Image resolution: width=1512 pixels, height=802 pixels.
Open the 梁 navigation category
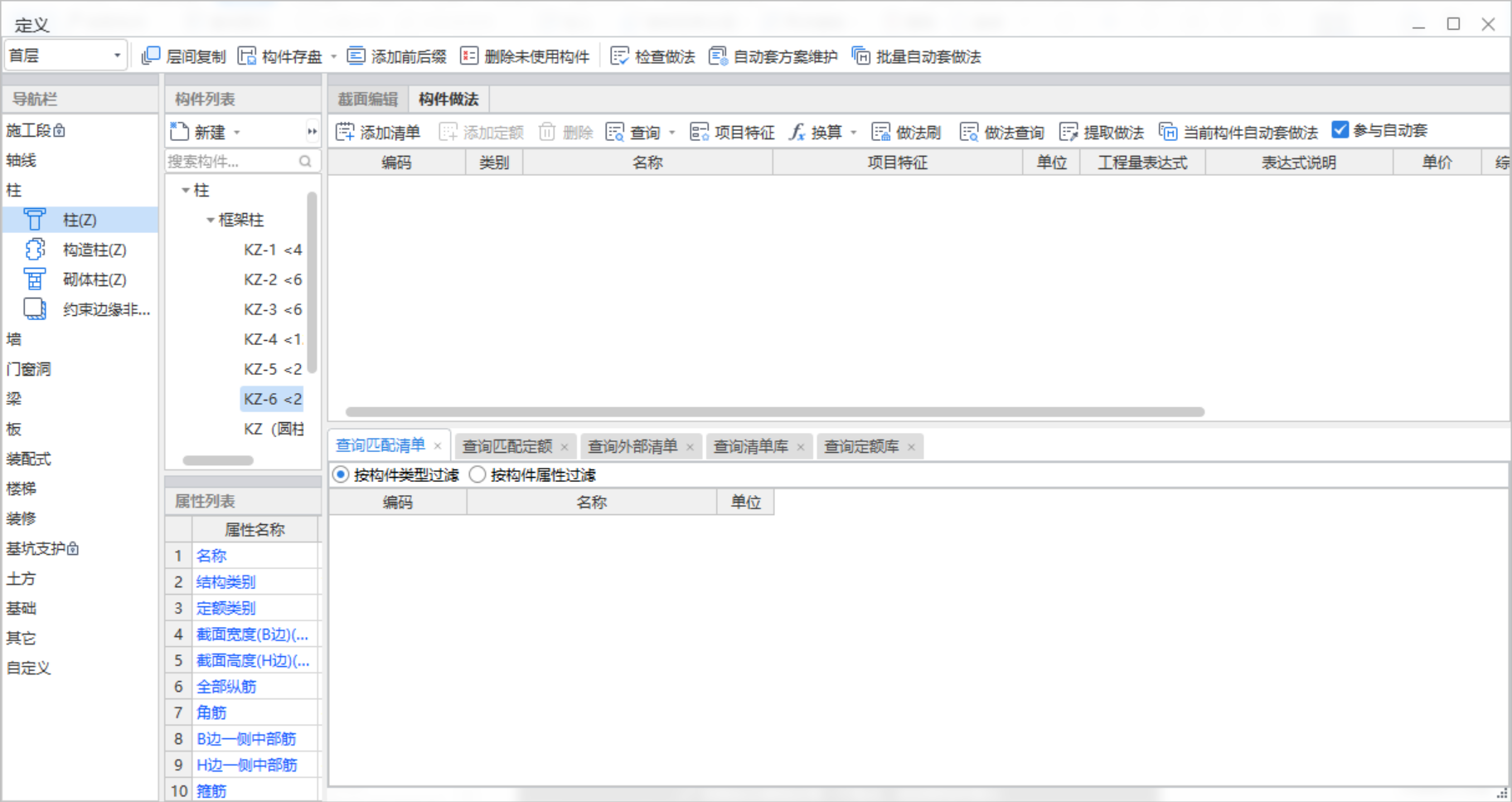14,399
